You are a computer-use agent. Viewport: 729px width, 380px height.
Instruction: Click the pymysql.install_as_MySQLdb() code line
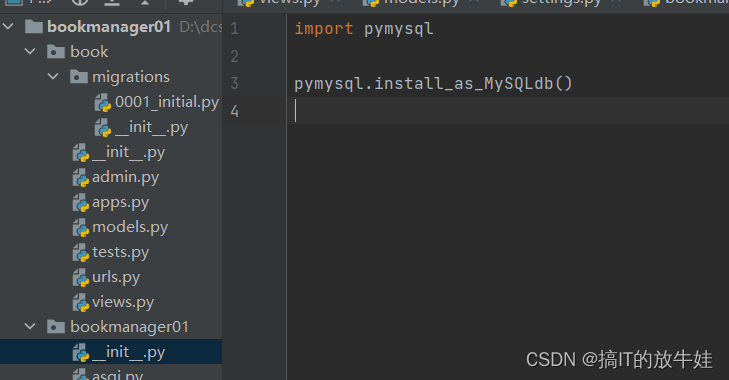tap(433, 84)
